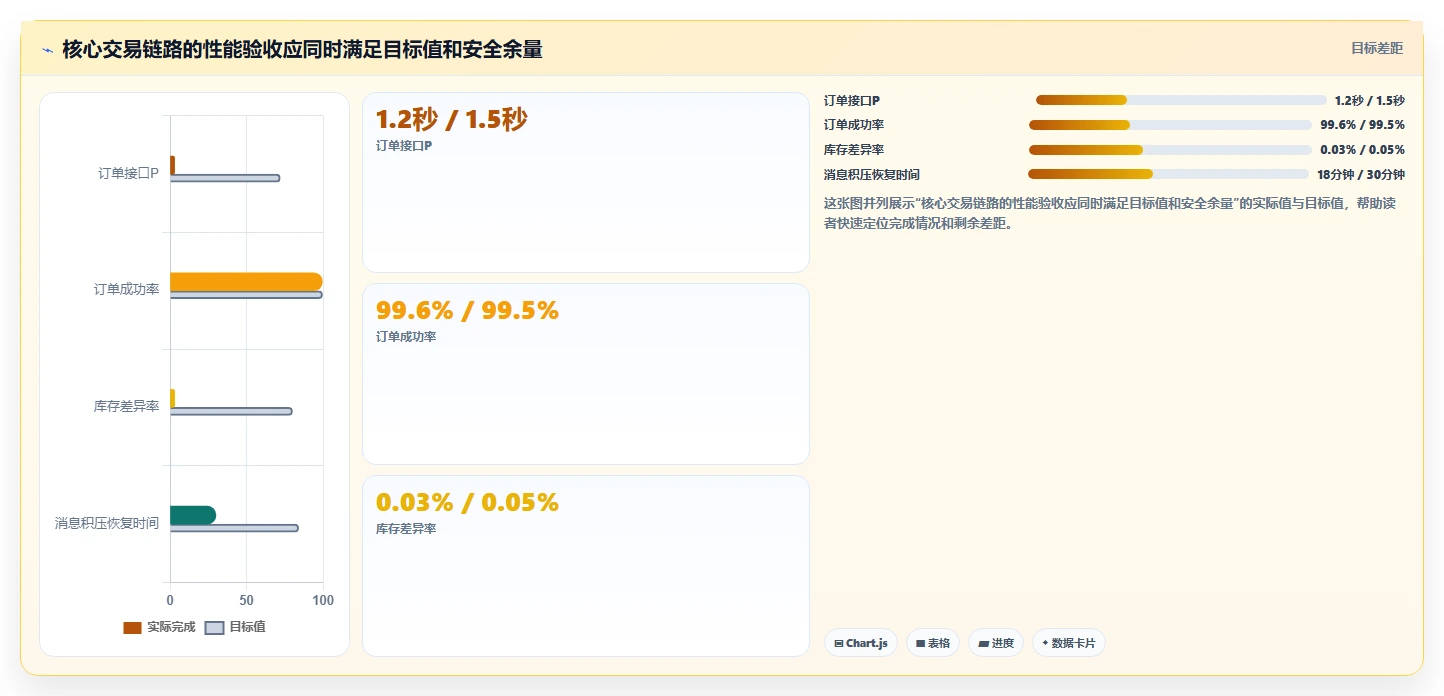Select the 1.2秒 / 1.5秒 data card value

(451, 120)
